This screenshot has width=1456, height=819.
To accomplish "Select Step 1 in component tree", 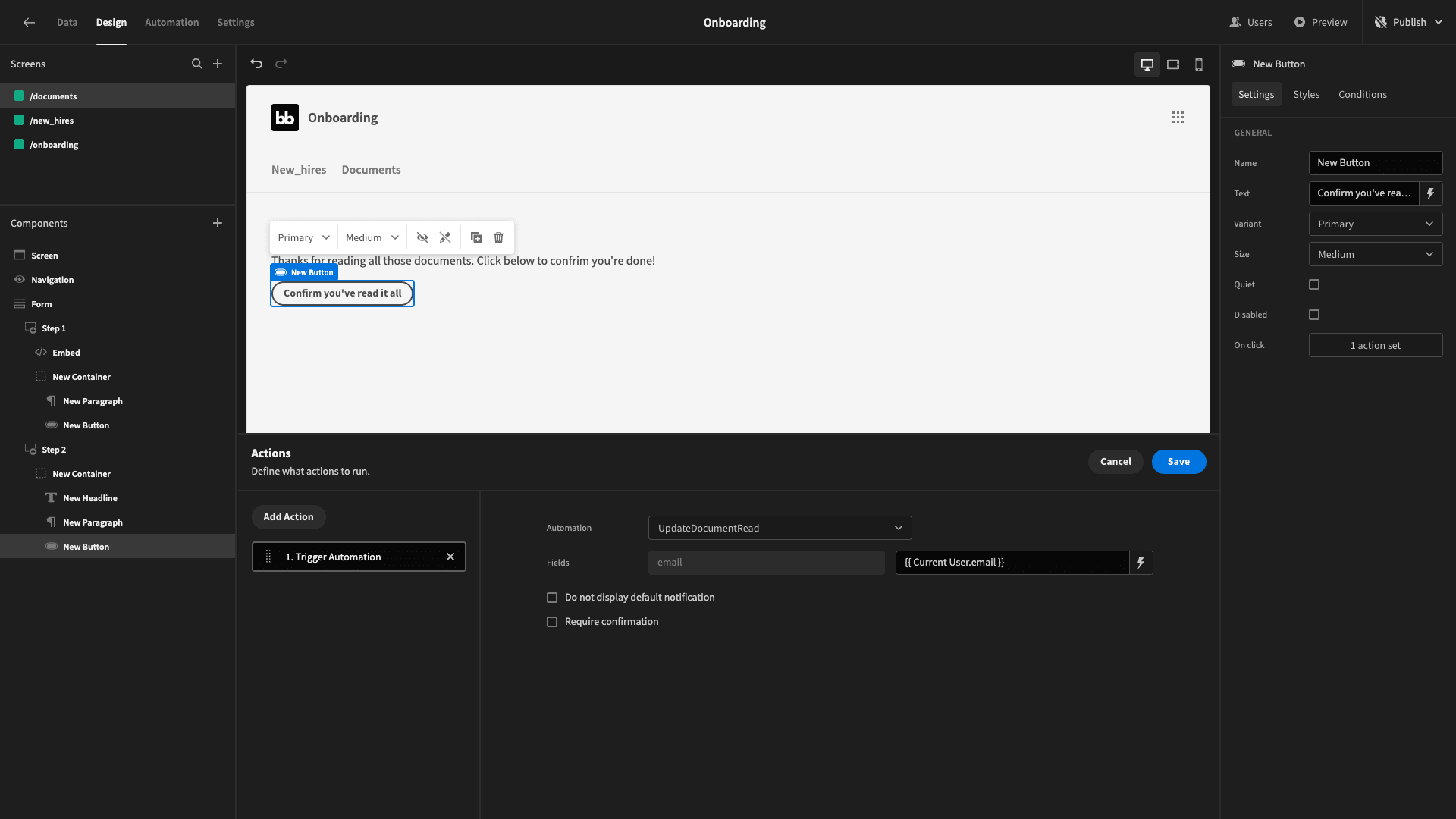I will (x=118, y=328).
